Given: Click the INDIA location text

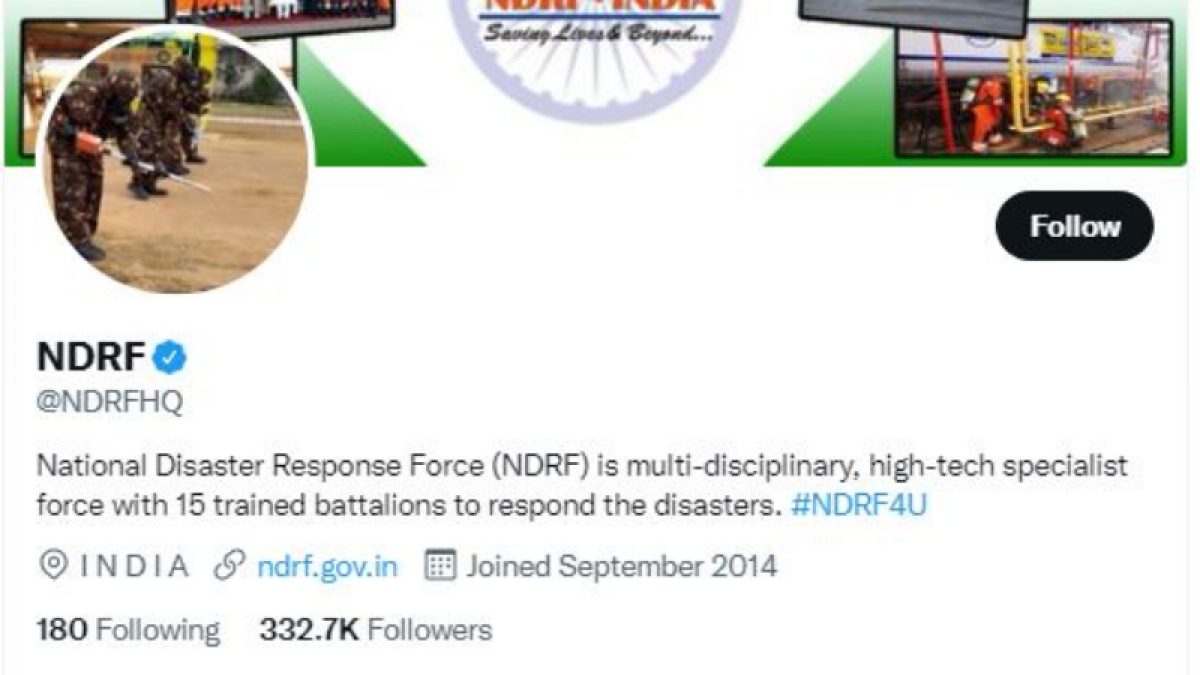Looking at the screenshot, I should [x=134, y=567].
